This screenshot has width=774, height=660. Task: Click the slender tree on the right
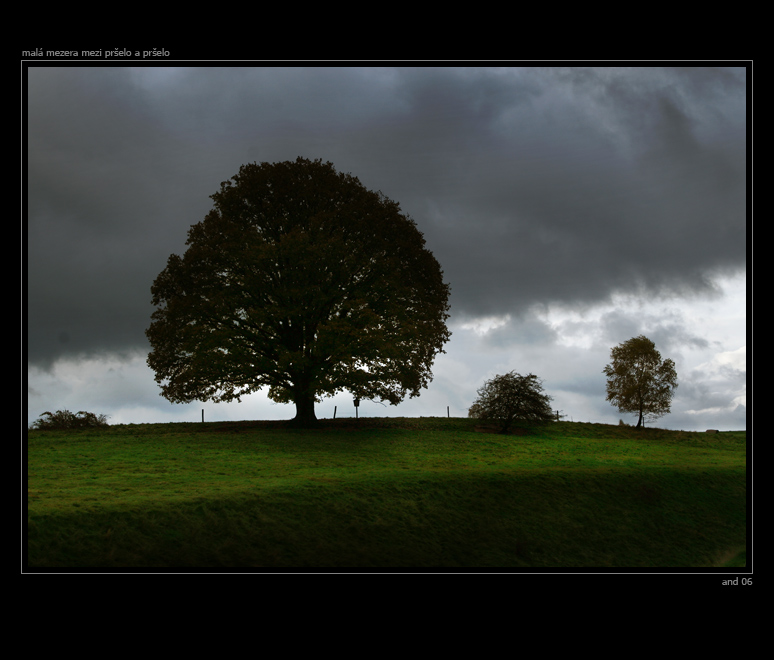[640, 380]
